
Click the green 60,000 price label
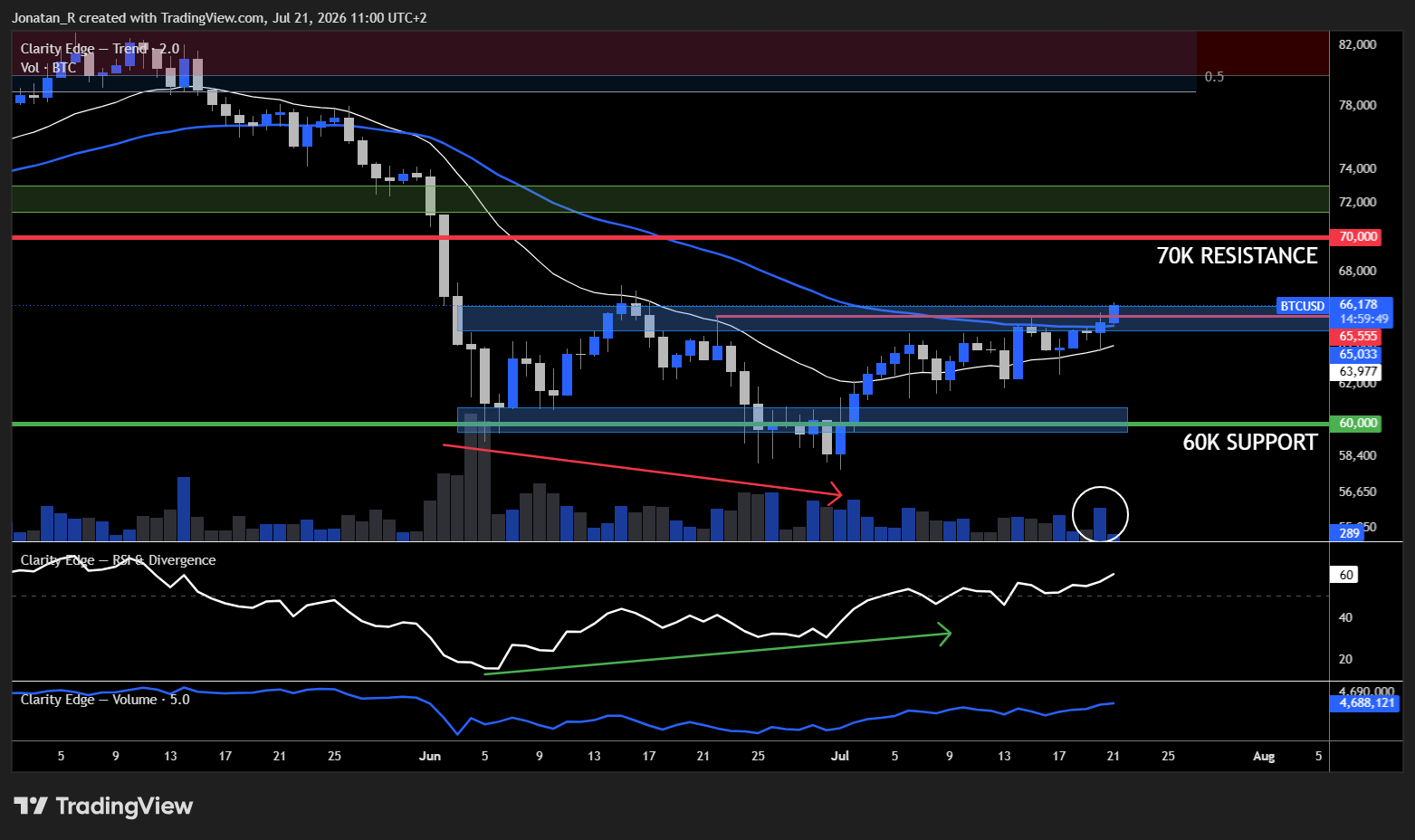[1358, 424]
